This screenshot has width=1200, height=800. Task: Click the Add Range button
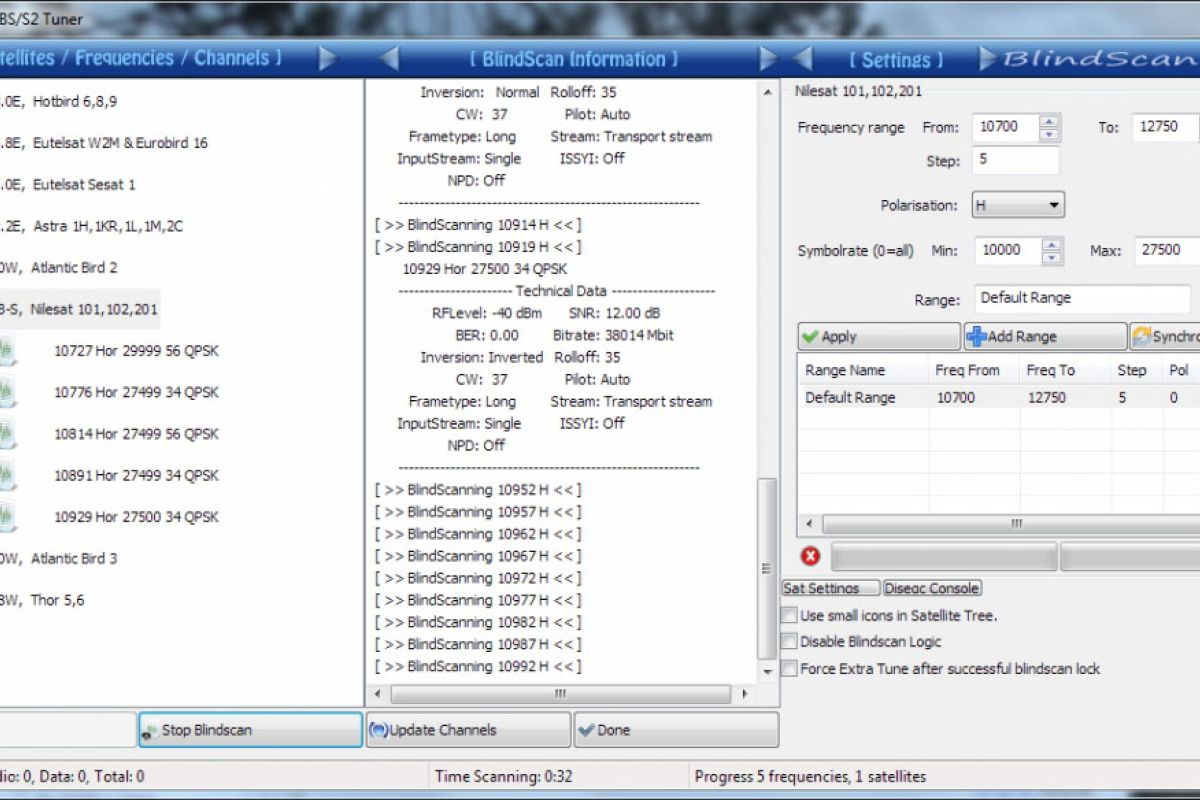click(1044, 337)
